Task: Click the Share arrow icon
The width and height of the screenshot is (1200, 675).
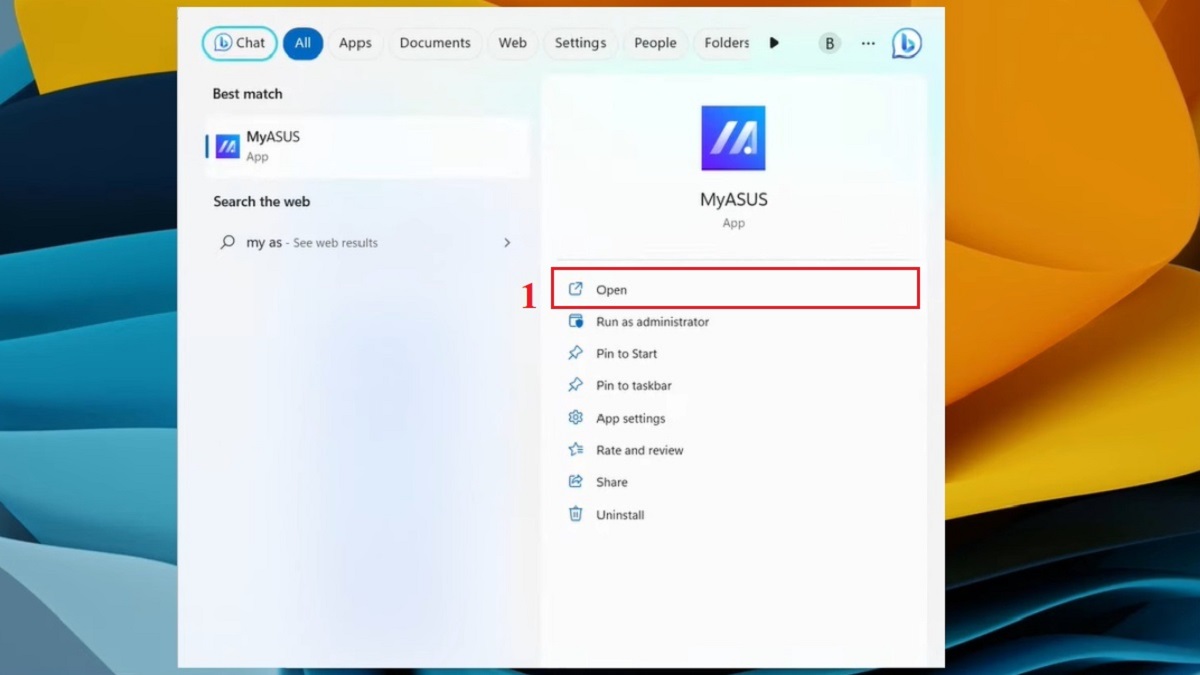Action: (x=575, y=481)
